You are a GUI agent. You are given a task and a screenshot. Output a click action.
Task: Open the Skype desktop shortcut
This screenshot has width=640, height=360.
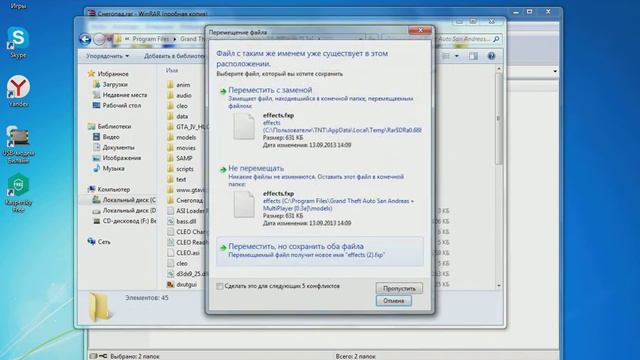pos(18,43)
